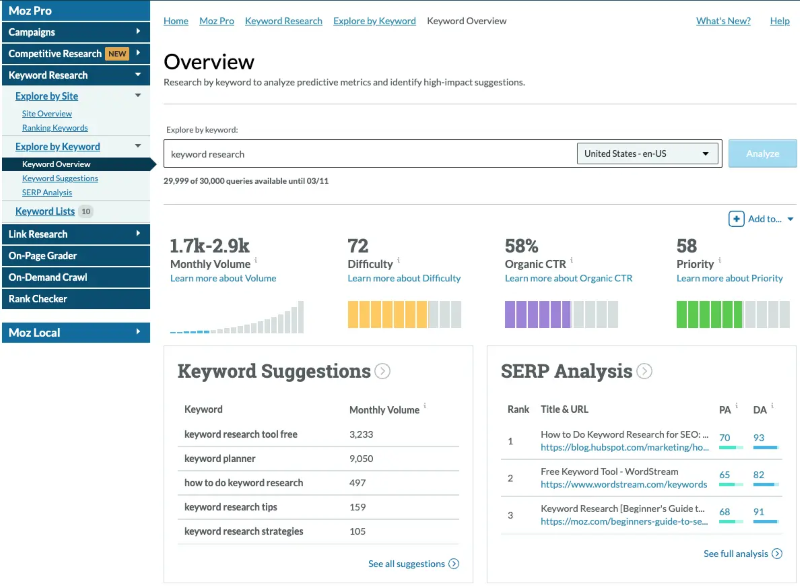The image size is (800, 586).
Task: Collapse the Explore by Site section
Action: coord(137,95)
